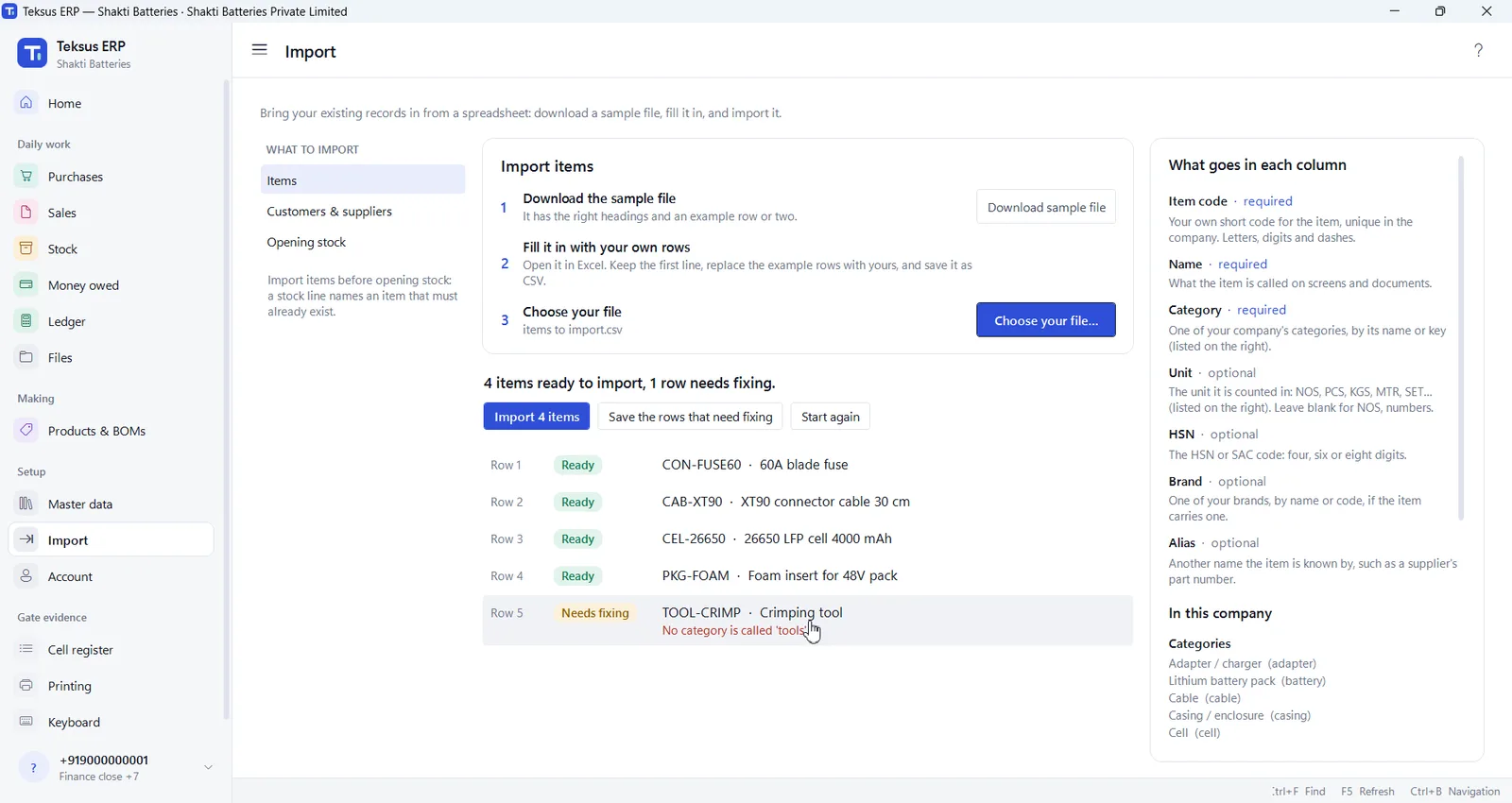This screenshot has height=803, width=1512.
Task: Click the Purchases cart icon
Action: pos(26,177)
